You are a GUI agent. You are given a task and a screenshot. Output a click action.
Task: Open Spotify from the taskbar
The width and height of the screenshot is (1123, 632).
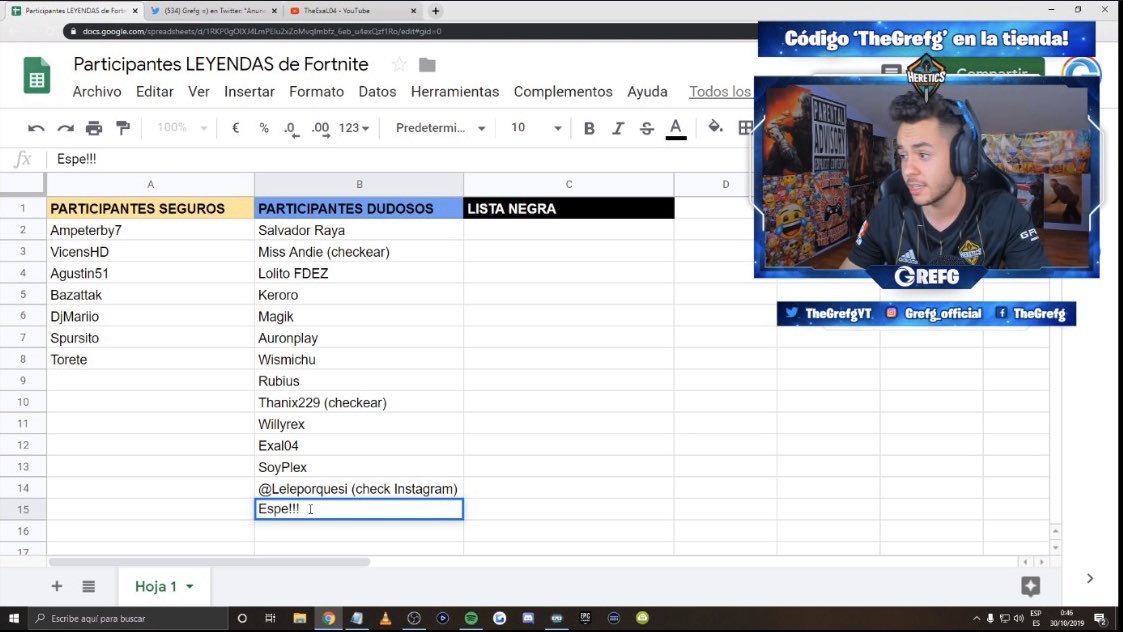(x=471, y=618)
